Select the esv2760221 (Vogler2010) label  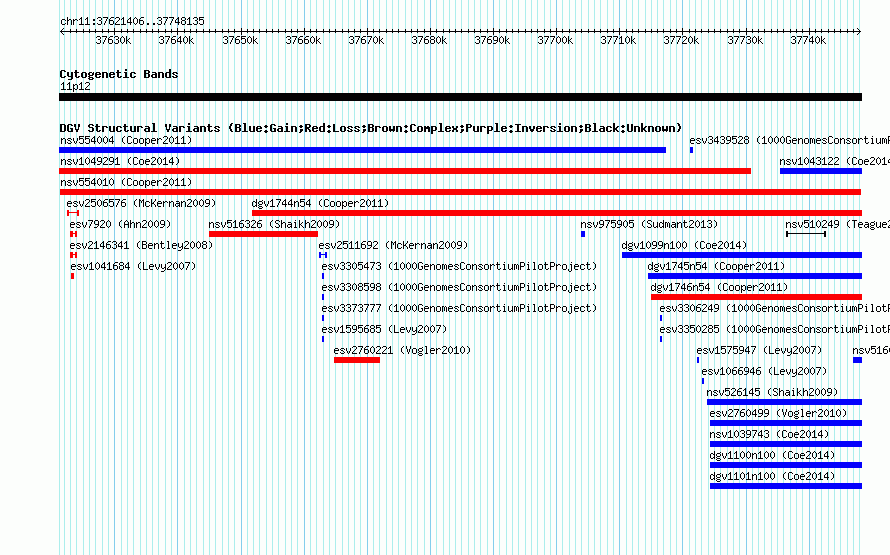click(x=402, y=350)
